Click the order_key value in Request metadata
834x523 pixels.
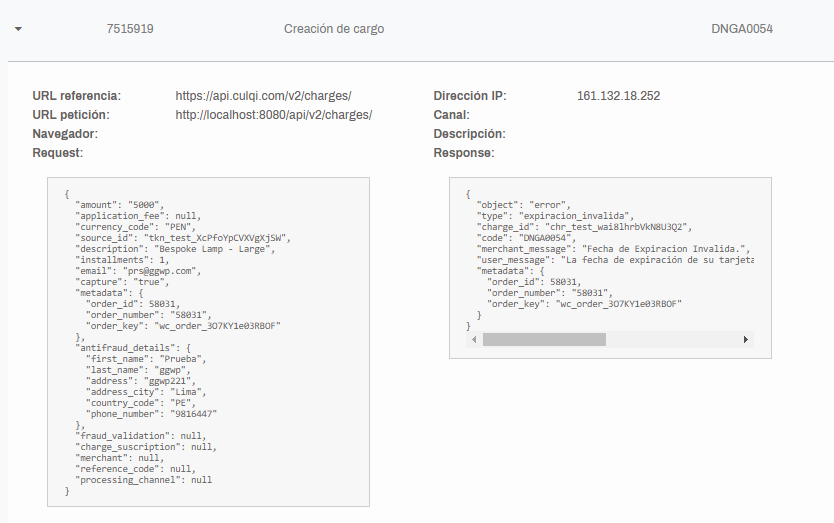coord(217,326)
